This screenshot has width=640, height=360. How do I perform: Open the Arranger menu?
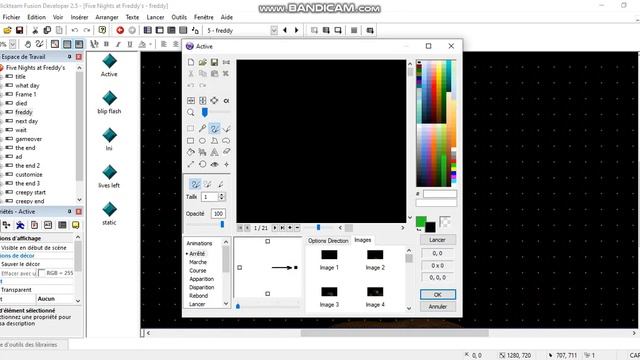coord(107,17)
